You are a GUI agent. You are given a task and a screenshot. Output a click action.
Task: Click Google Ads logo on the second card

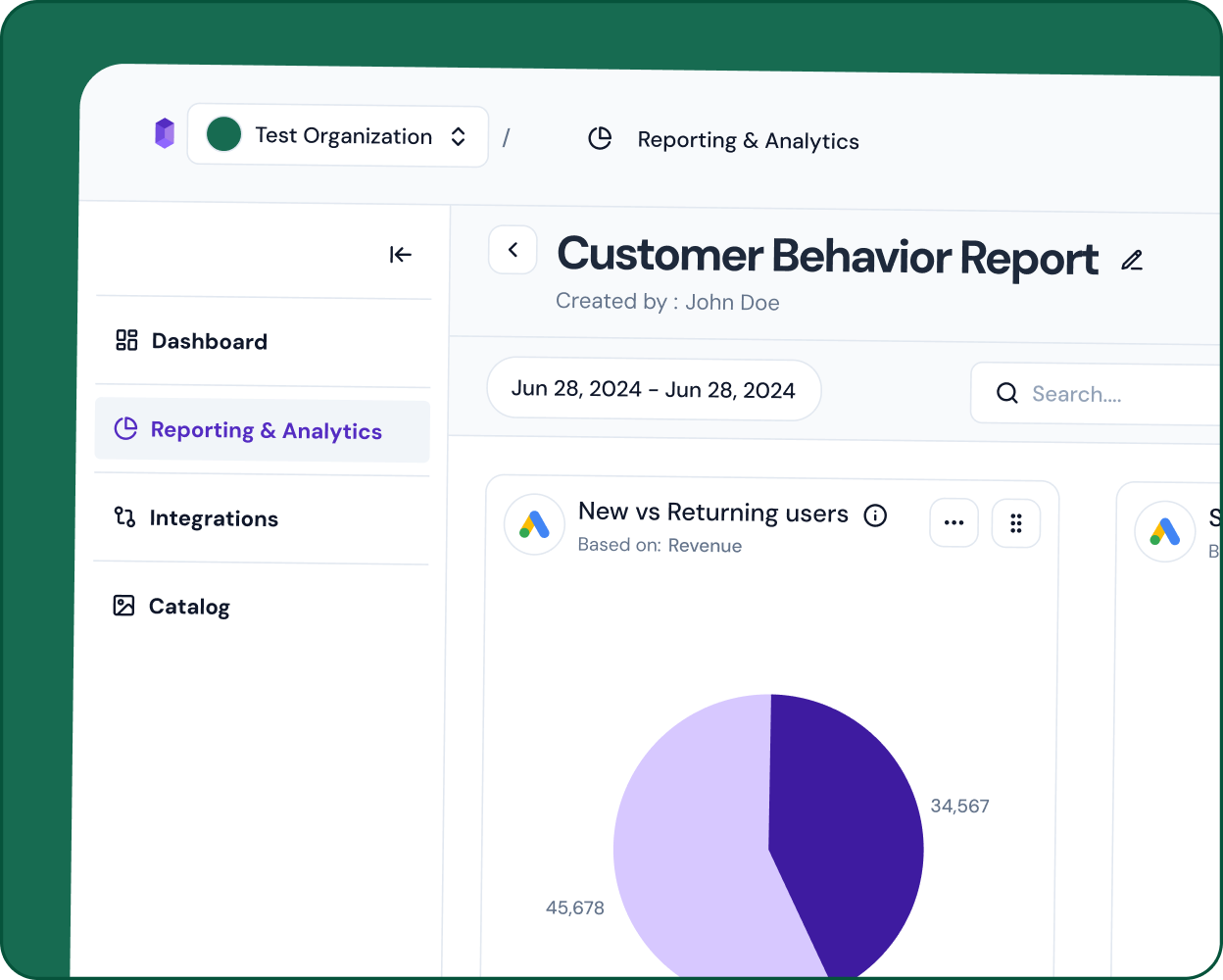tap(1164, 532)
